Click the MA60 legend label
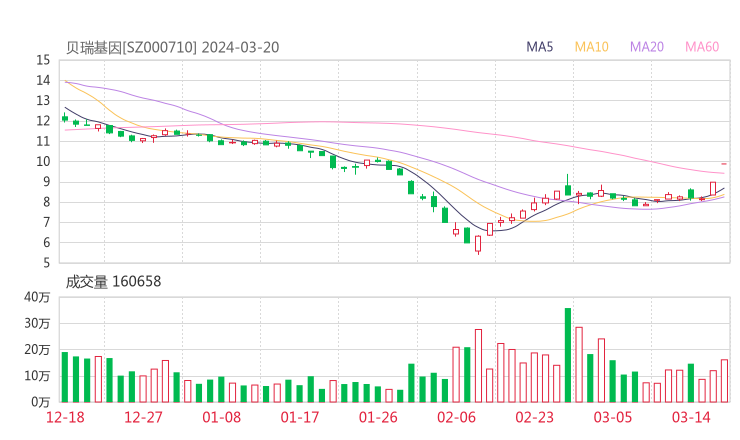Viewport: 740px width, 440px height. (x=702, y=47)
